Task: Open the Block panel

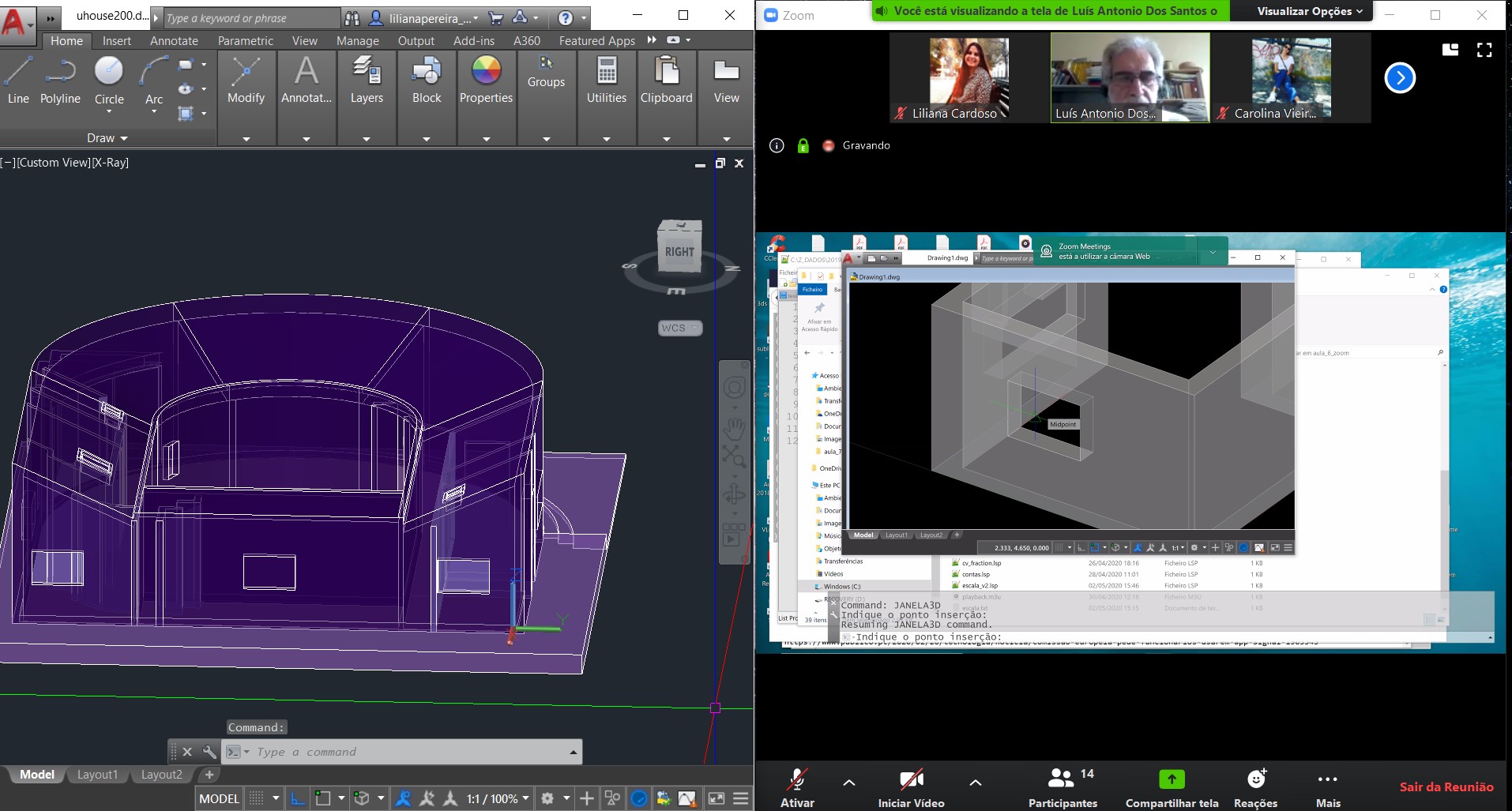Action: click(427, 98)
